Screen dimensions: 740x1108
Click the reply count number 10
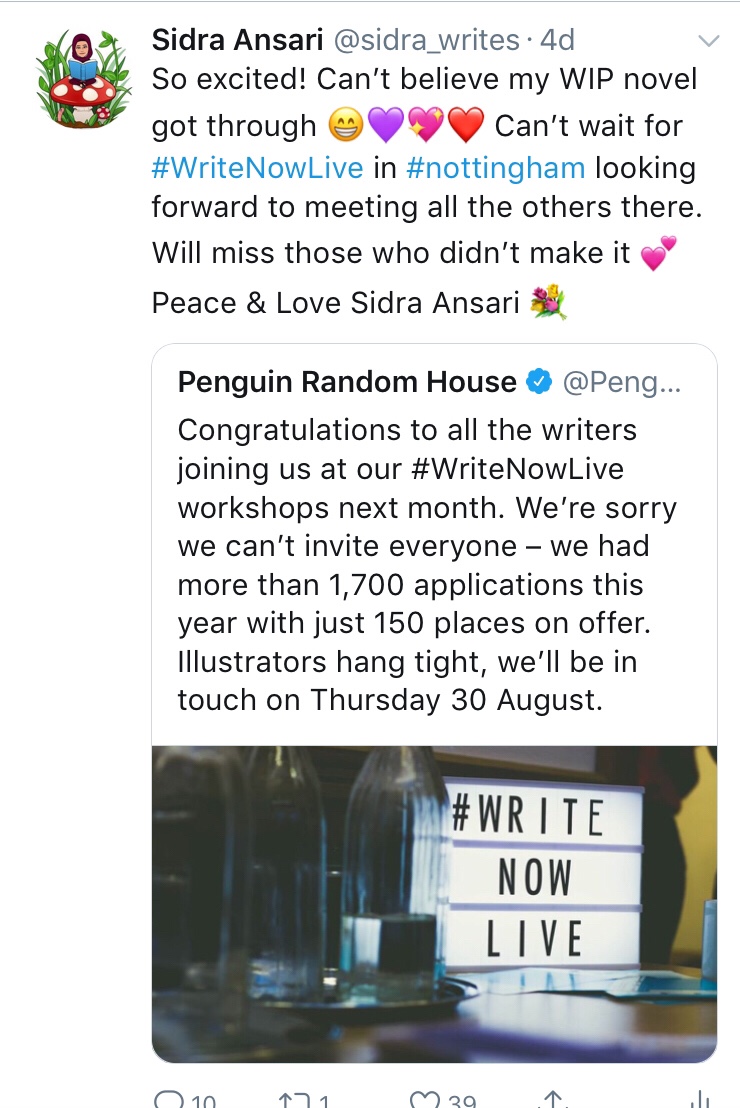(x=203, y=1101)
